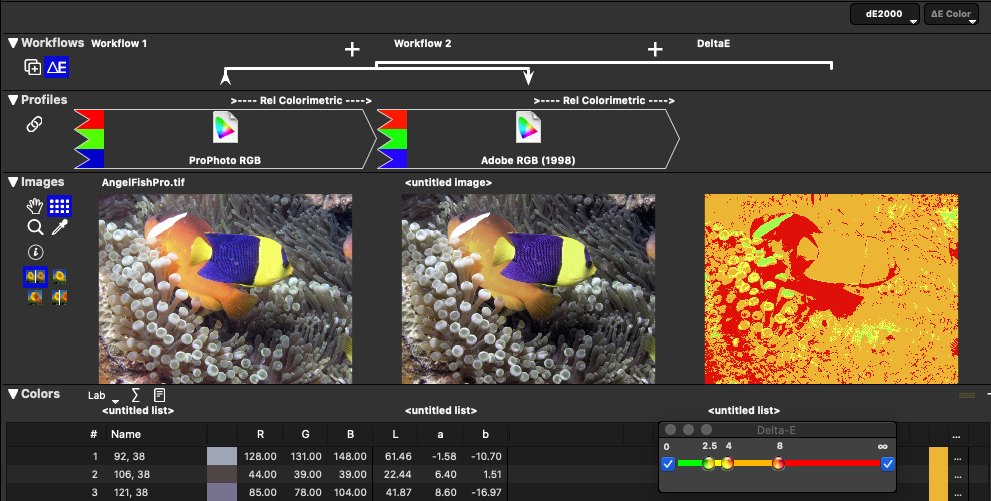Screen dimensions: 991x501
Task: Collapse the Workflows section
Action: [x=13, y=43]
